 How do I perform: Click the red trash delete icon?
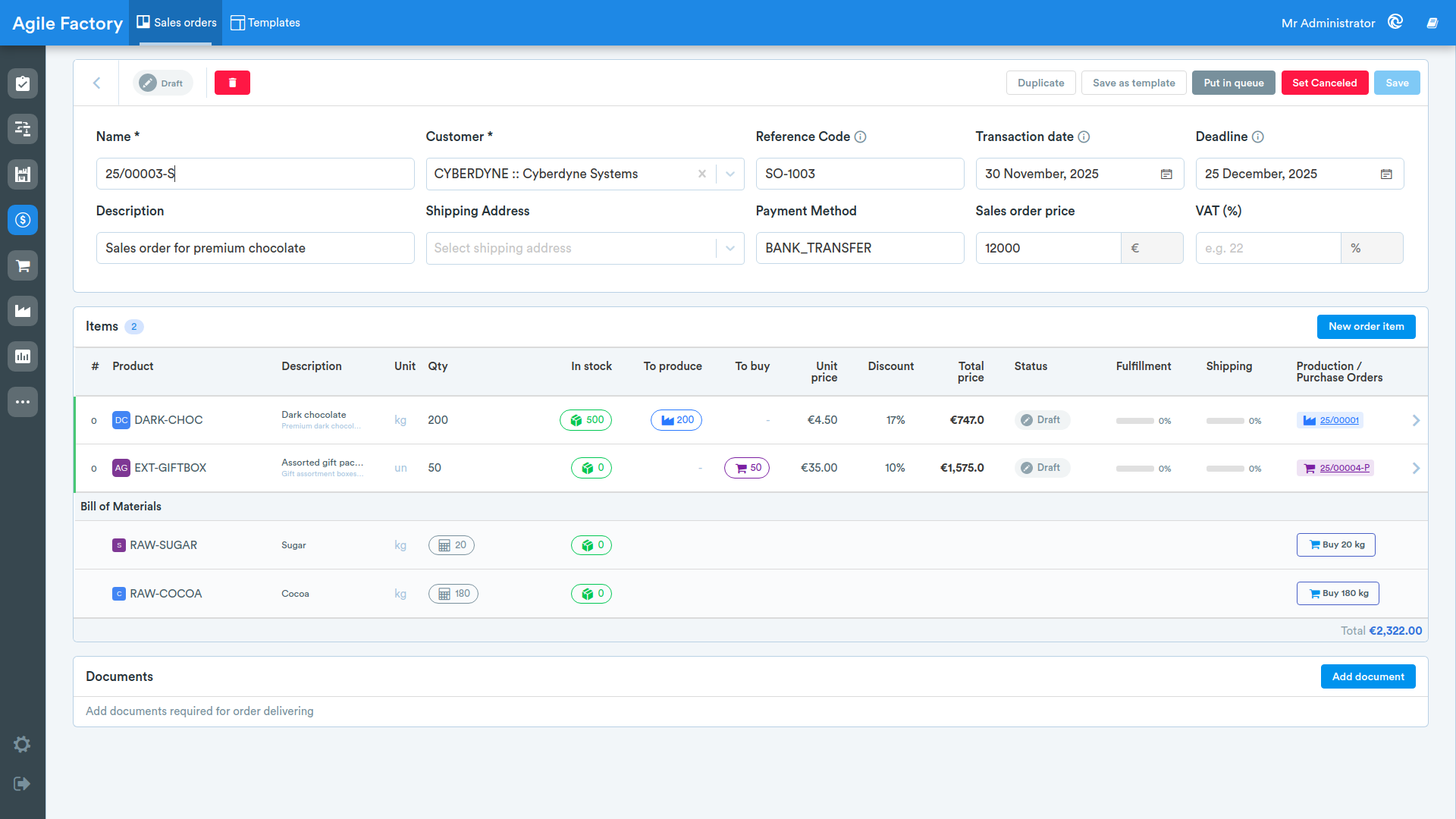[x=232, y=83]
